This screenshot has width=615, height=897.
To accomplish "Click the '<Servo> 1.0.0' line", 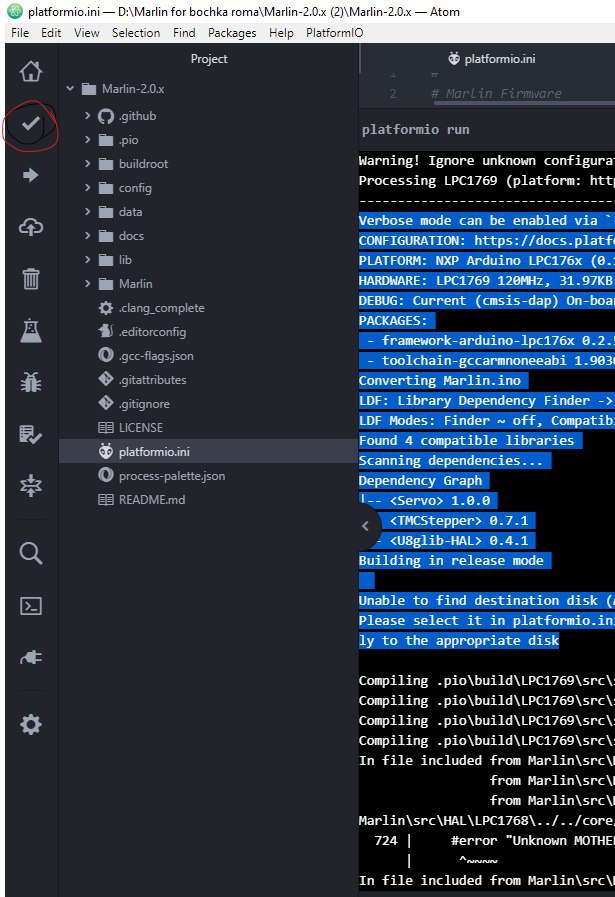I will (x=440, y=501).
